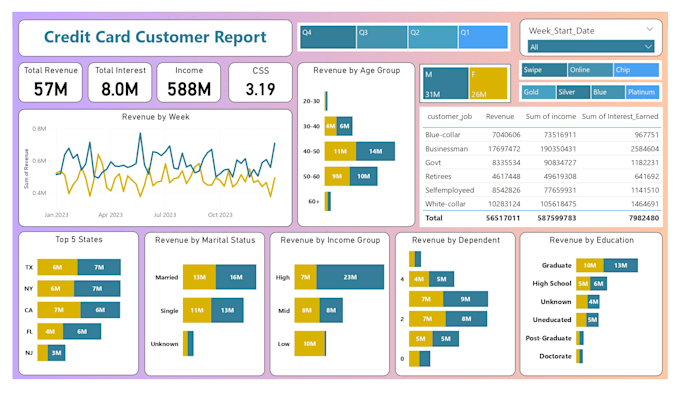
Task: Click the High income 23M bar
Action: click(x=350, y=277)
